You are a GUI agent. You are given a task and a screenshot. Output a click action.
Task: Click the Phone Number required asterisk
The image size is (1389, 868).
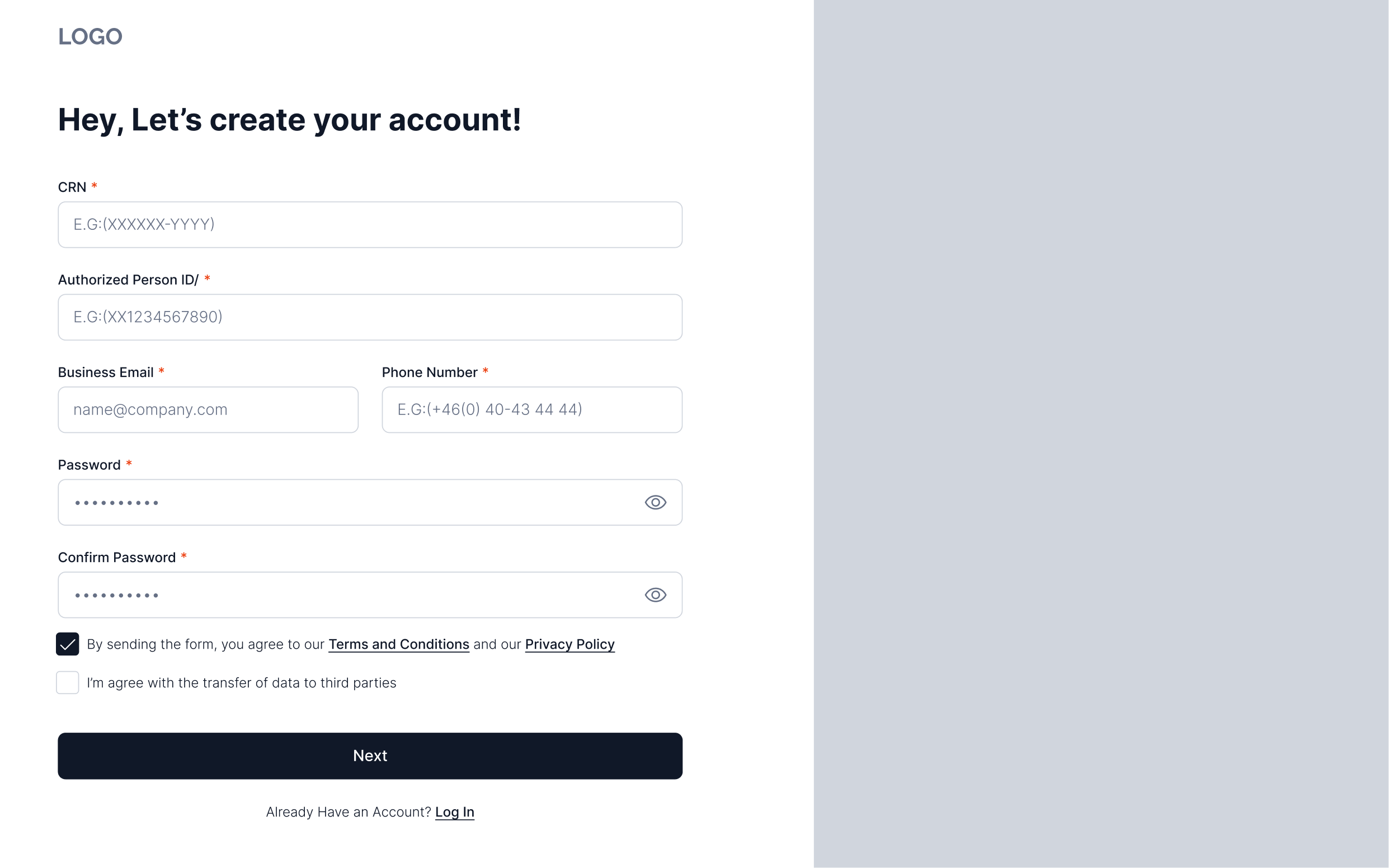click(486, 372)
